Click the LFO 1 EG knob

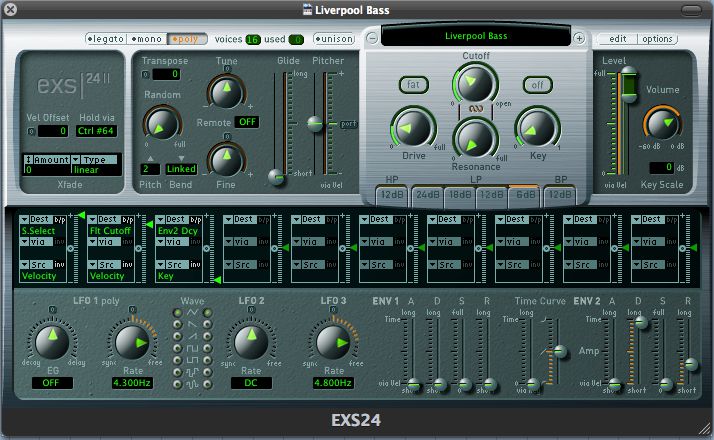pyautogui.click(x=52, y=342)
